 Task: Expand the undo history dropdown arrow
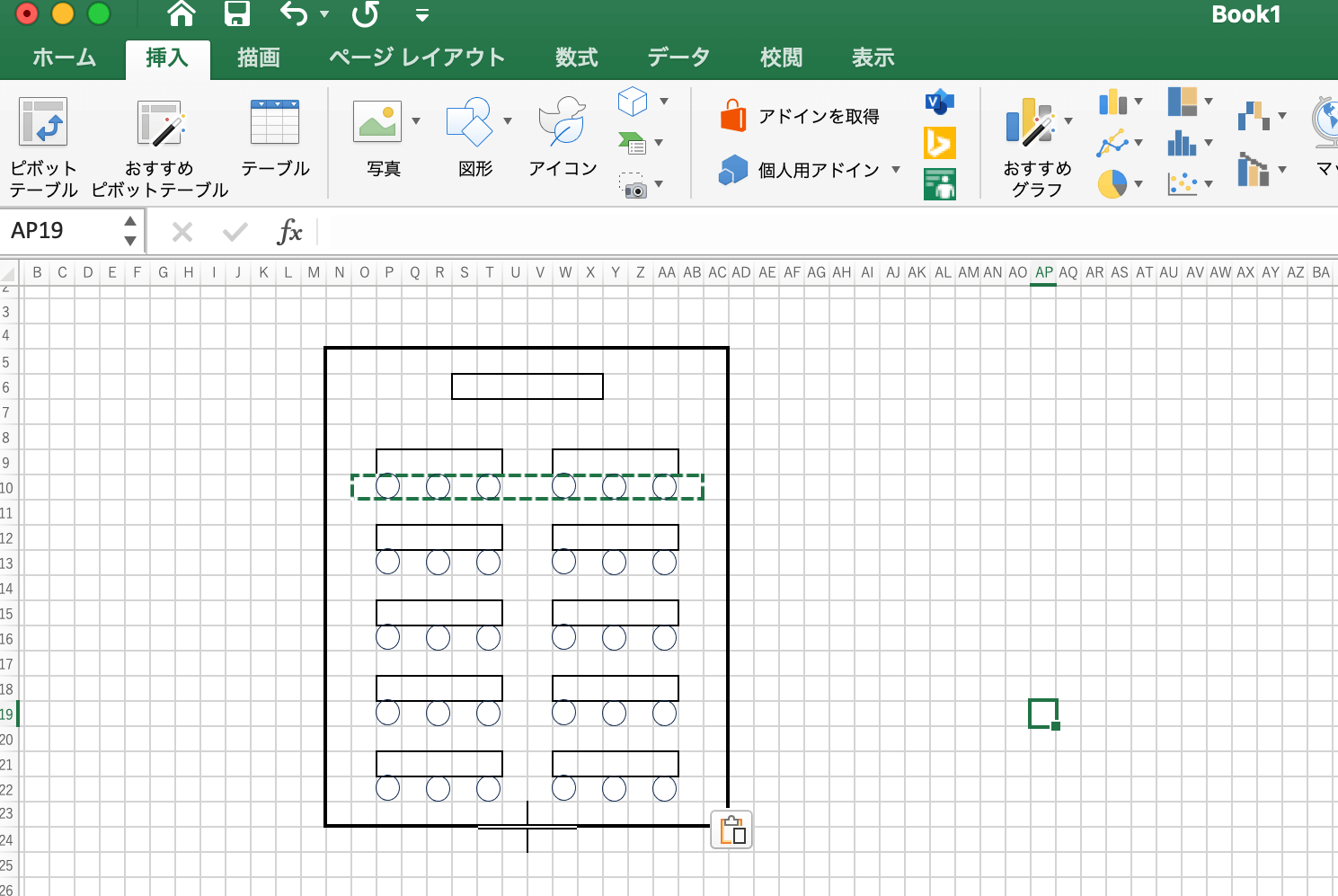click(324, 14)
